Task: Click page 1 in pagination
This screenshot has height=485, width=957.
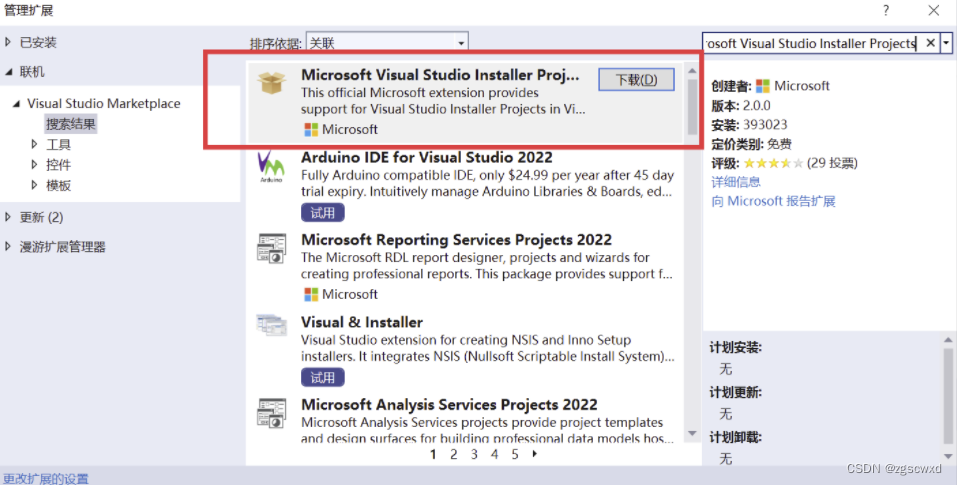Action: [x=433, y=454]
